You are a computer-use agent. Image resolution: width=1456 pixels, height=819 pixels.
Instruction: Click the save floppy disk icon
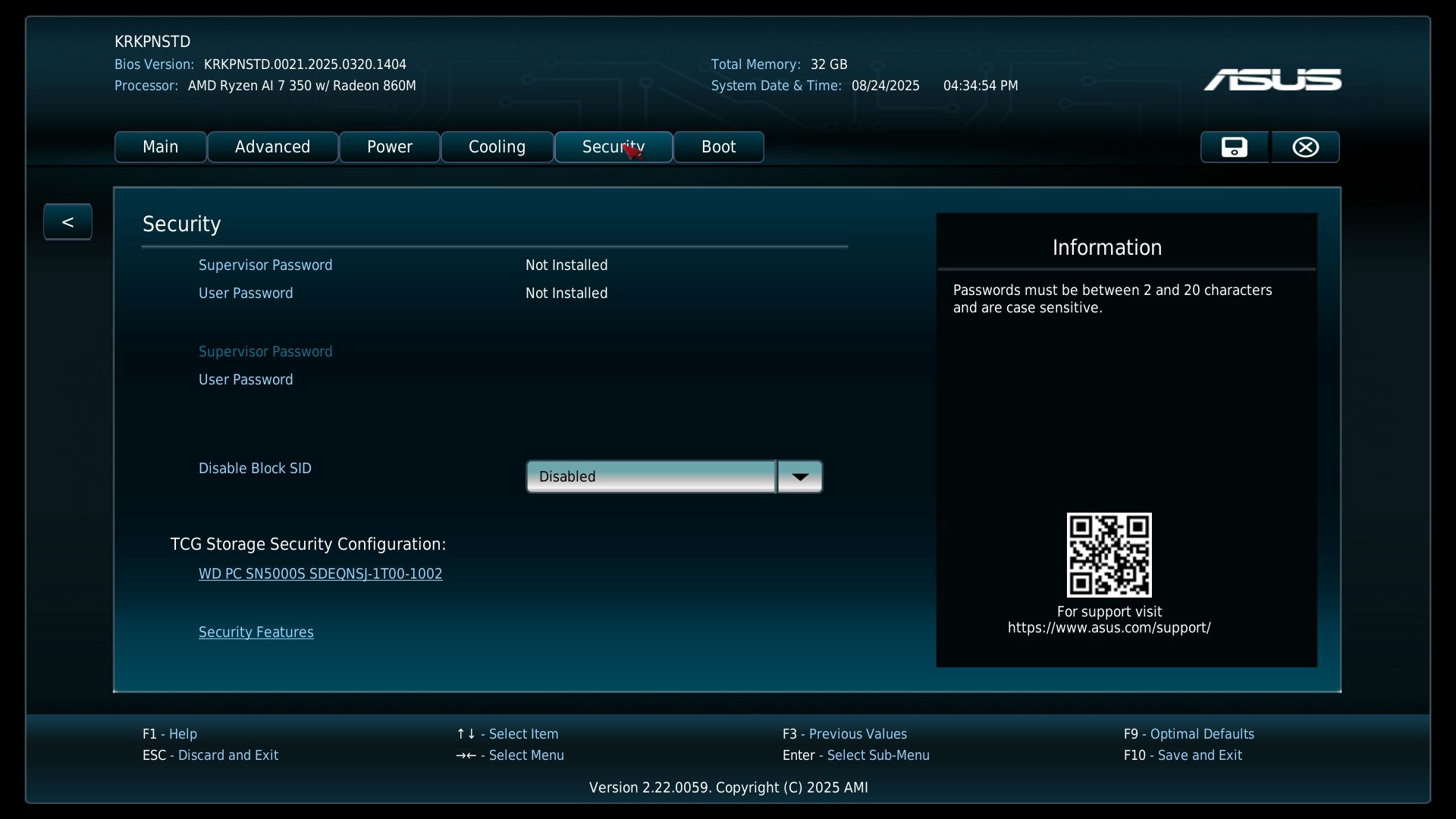pos(1234,147)
